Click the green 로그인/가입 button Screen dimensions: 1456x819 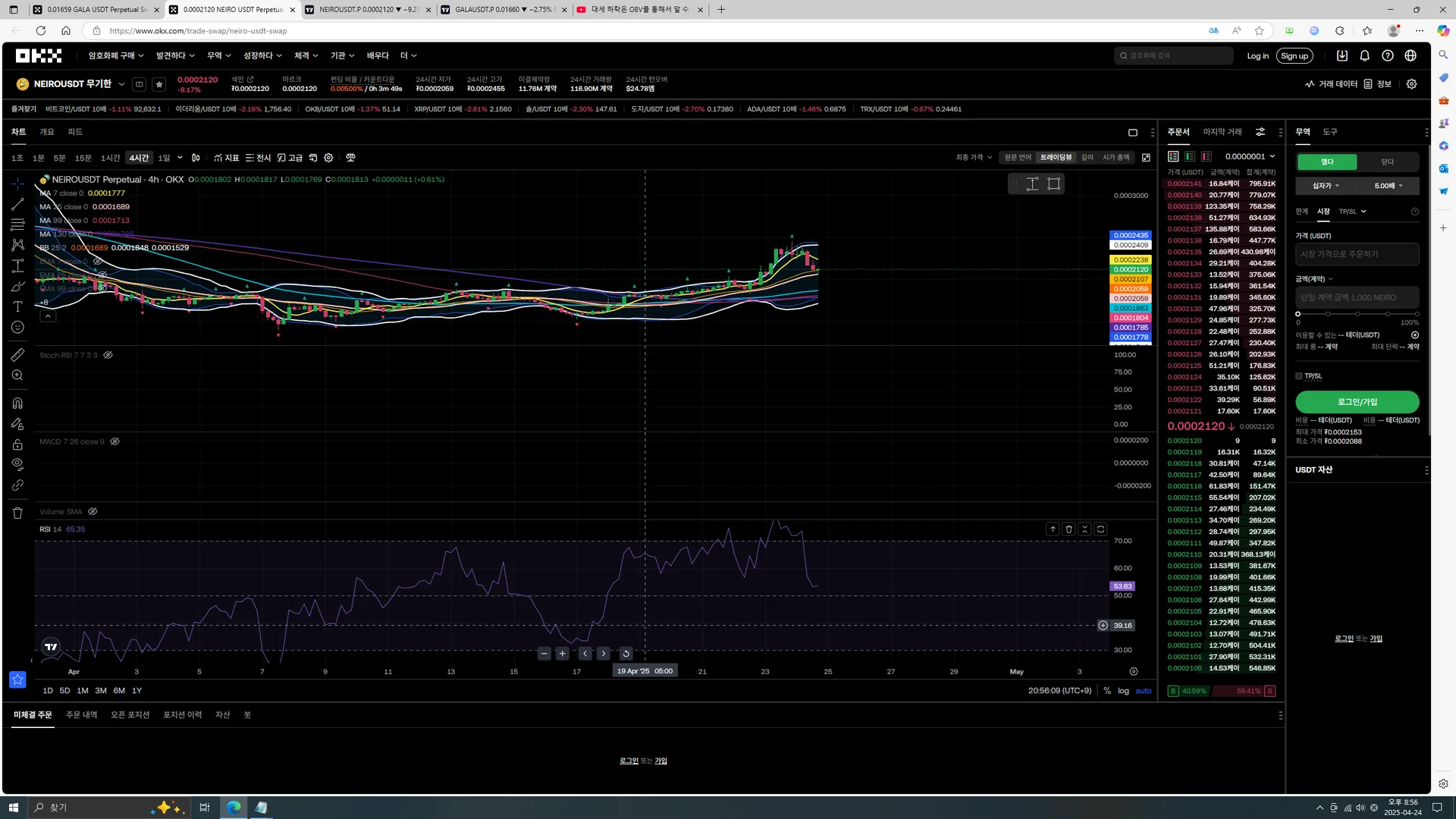click(1357, 402)
